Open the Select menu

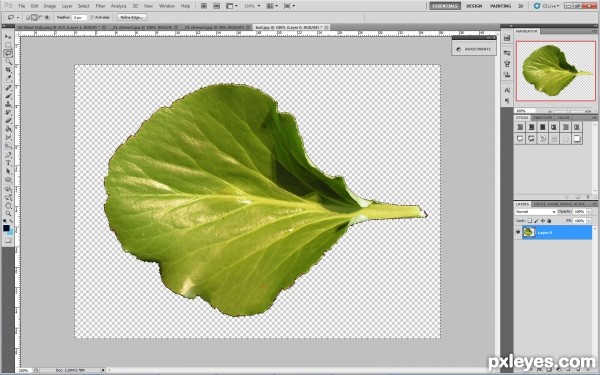pos(83,6)
